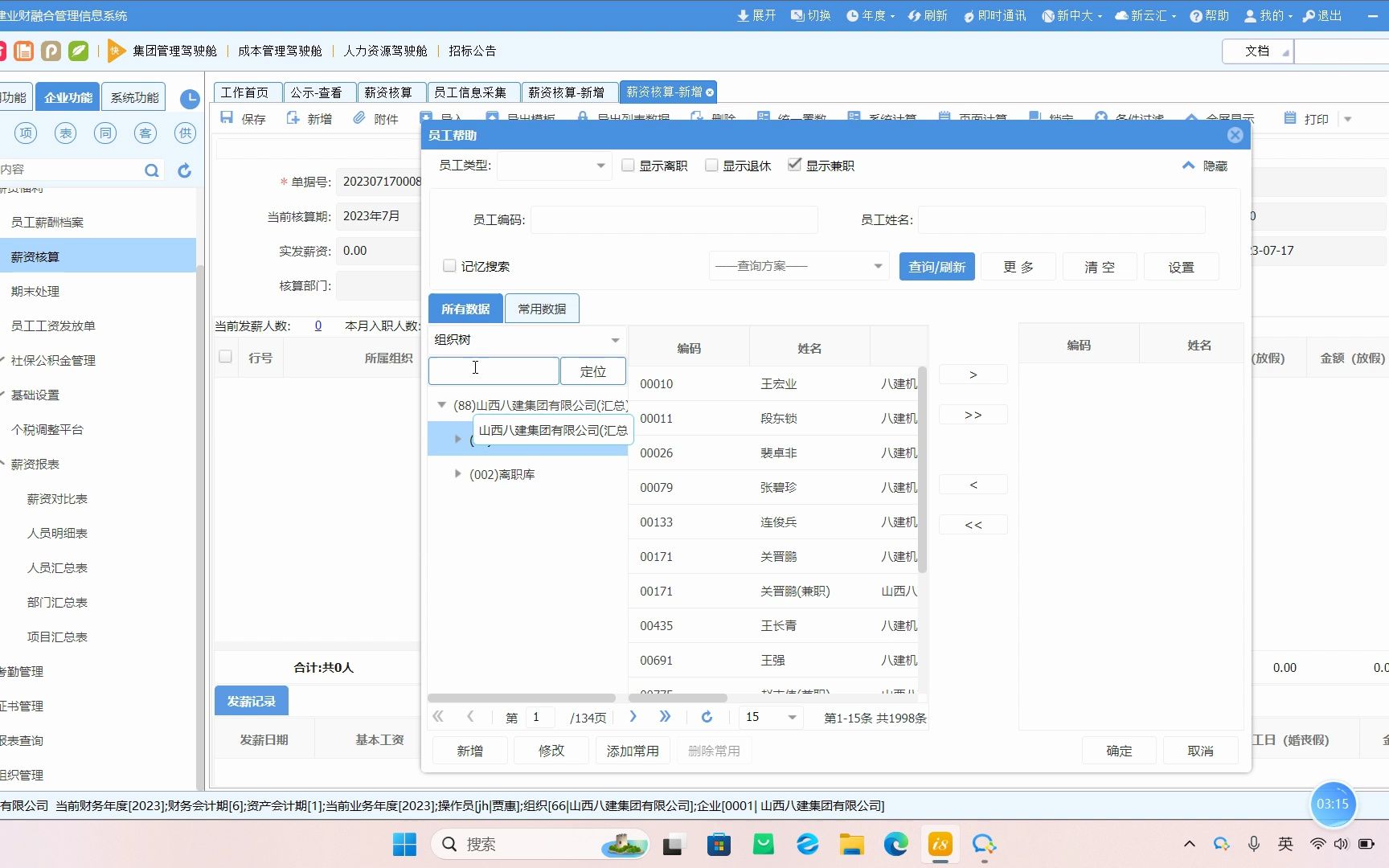Viewport: 1389px width, 868px height.
Task: Open 即时通讯 instant messaging
Action: tap(994, 15)
